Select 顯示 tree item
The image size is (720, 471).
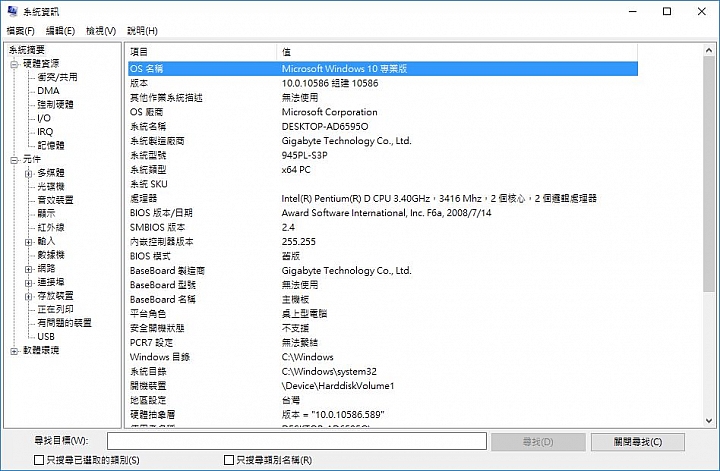(x=46, y=213)
